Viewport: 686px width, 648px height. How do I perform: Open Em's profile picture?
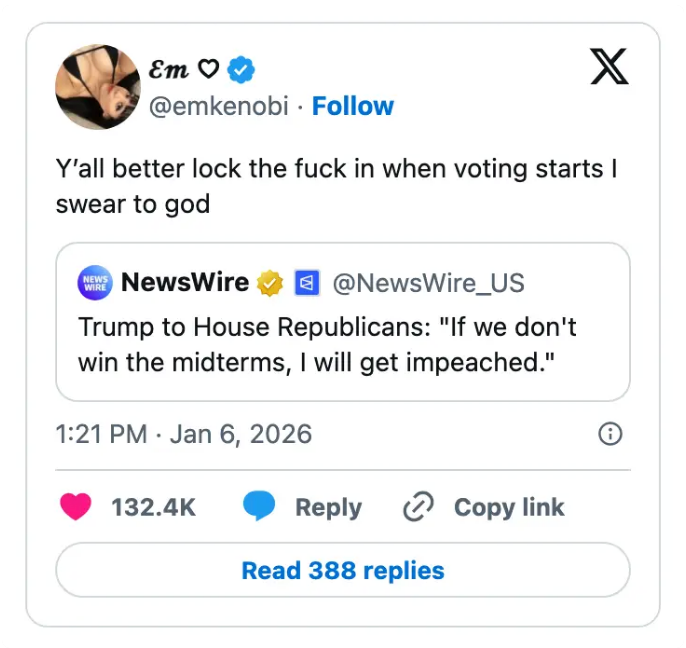tap(97, 87)
